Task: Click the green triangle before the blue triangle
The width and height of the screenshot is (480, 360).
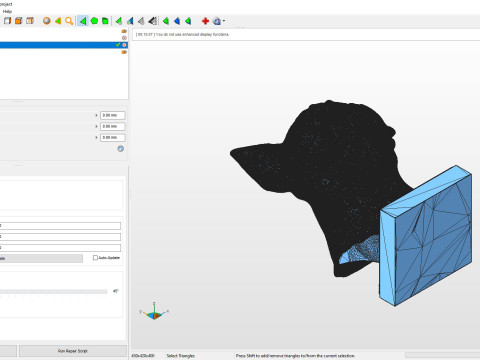Action: (166, 21)
